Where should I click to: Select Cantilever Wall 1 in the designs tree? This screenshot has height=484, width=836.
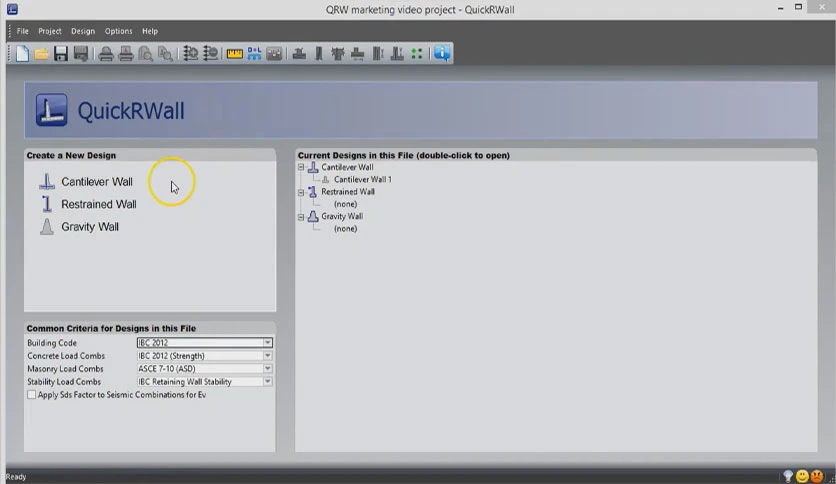click(363, 179)
